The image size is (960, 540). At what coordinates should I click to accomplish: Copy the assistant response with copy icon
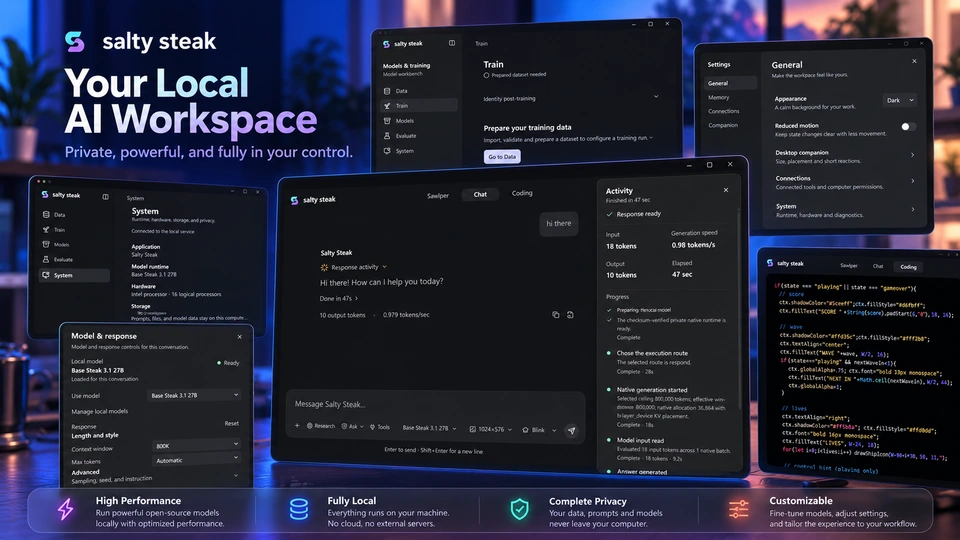pyautogui.click(x=555, y=315)
